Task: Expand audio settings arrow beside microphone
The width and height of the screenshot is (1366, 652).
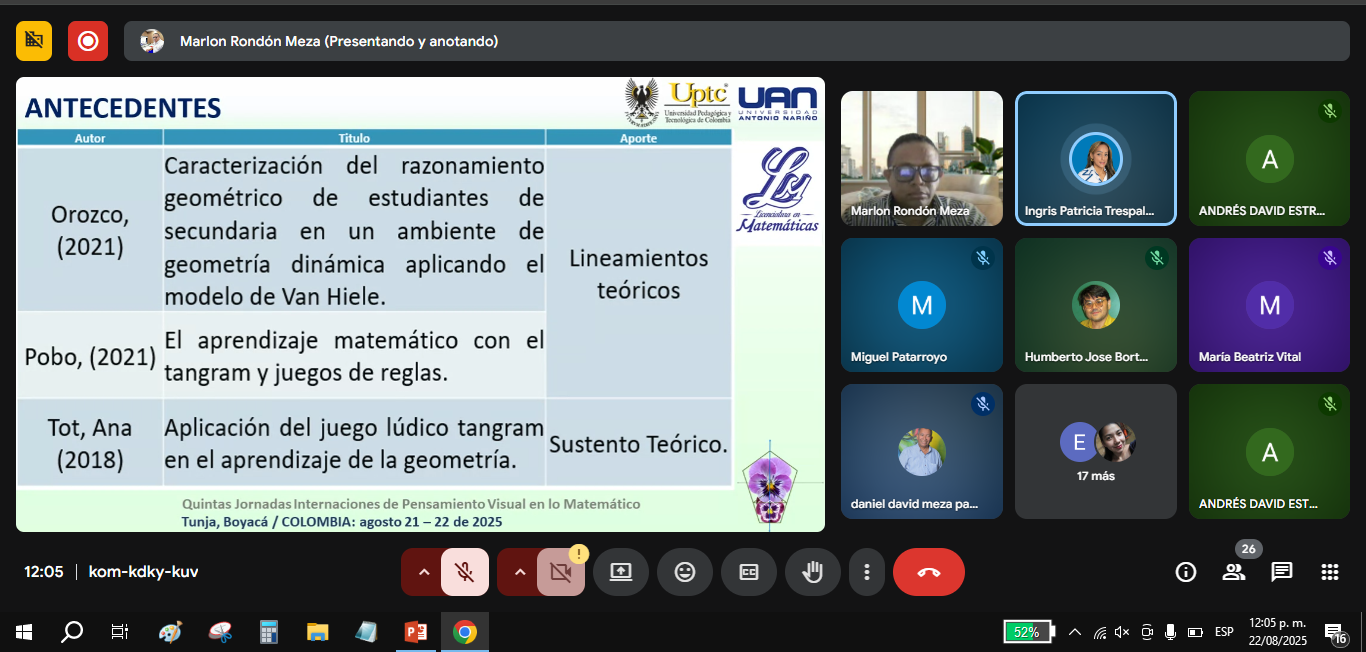Action: click(424, 572)
